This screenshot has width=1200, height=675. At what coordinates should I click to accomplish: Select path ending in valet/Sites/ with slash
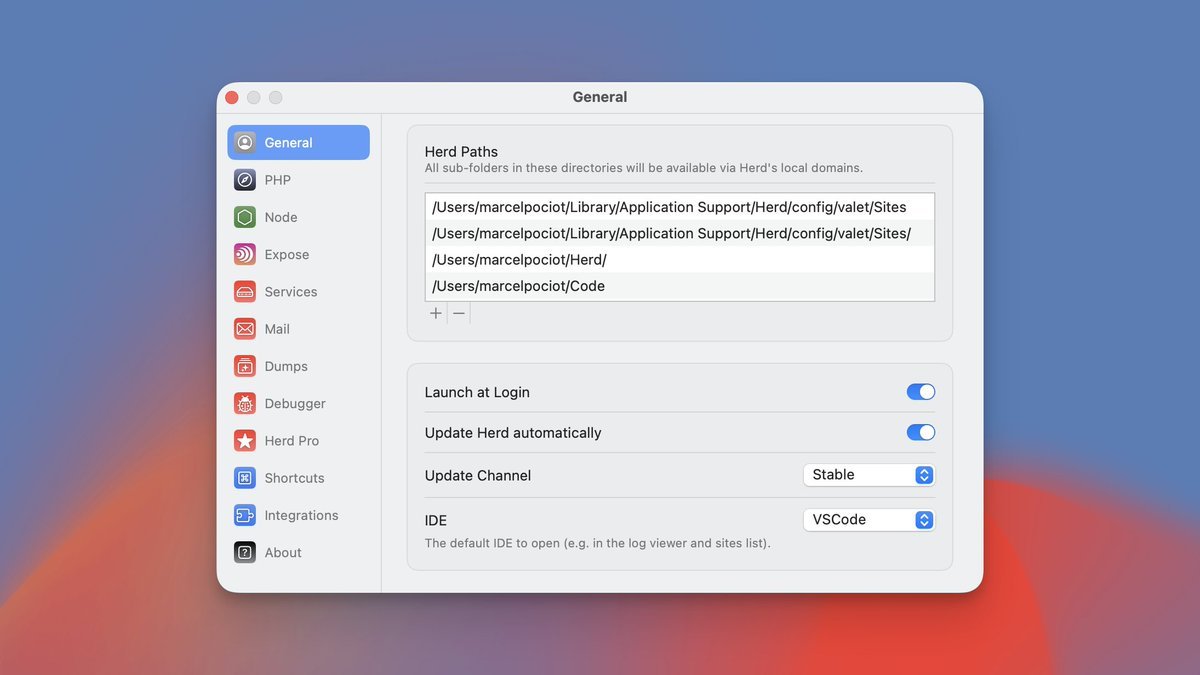pos(680,233)
